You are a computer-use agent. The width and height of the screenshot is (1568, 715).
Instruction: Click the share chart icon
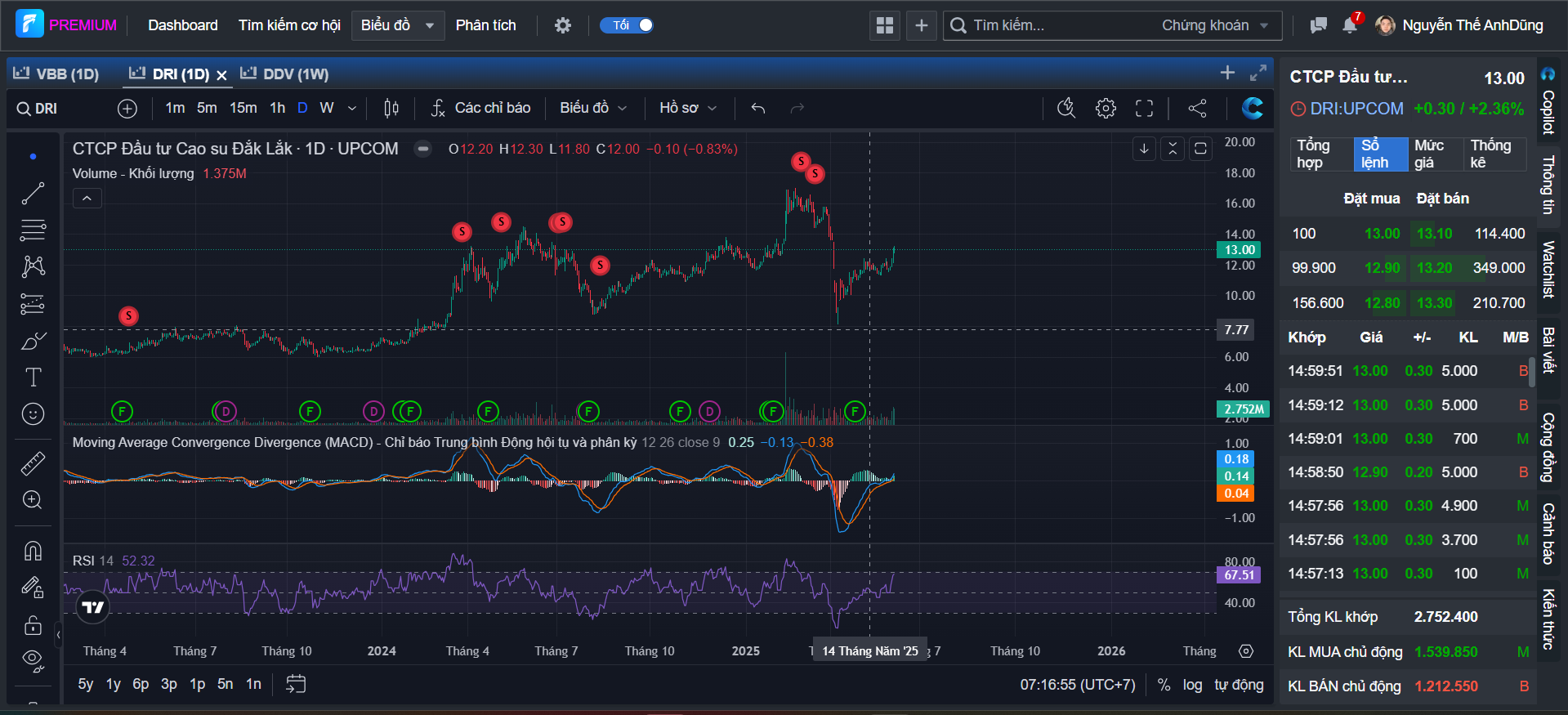pyautogui.click(x=1197, y=108)
